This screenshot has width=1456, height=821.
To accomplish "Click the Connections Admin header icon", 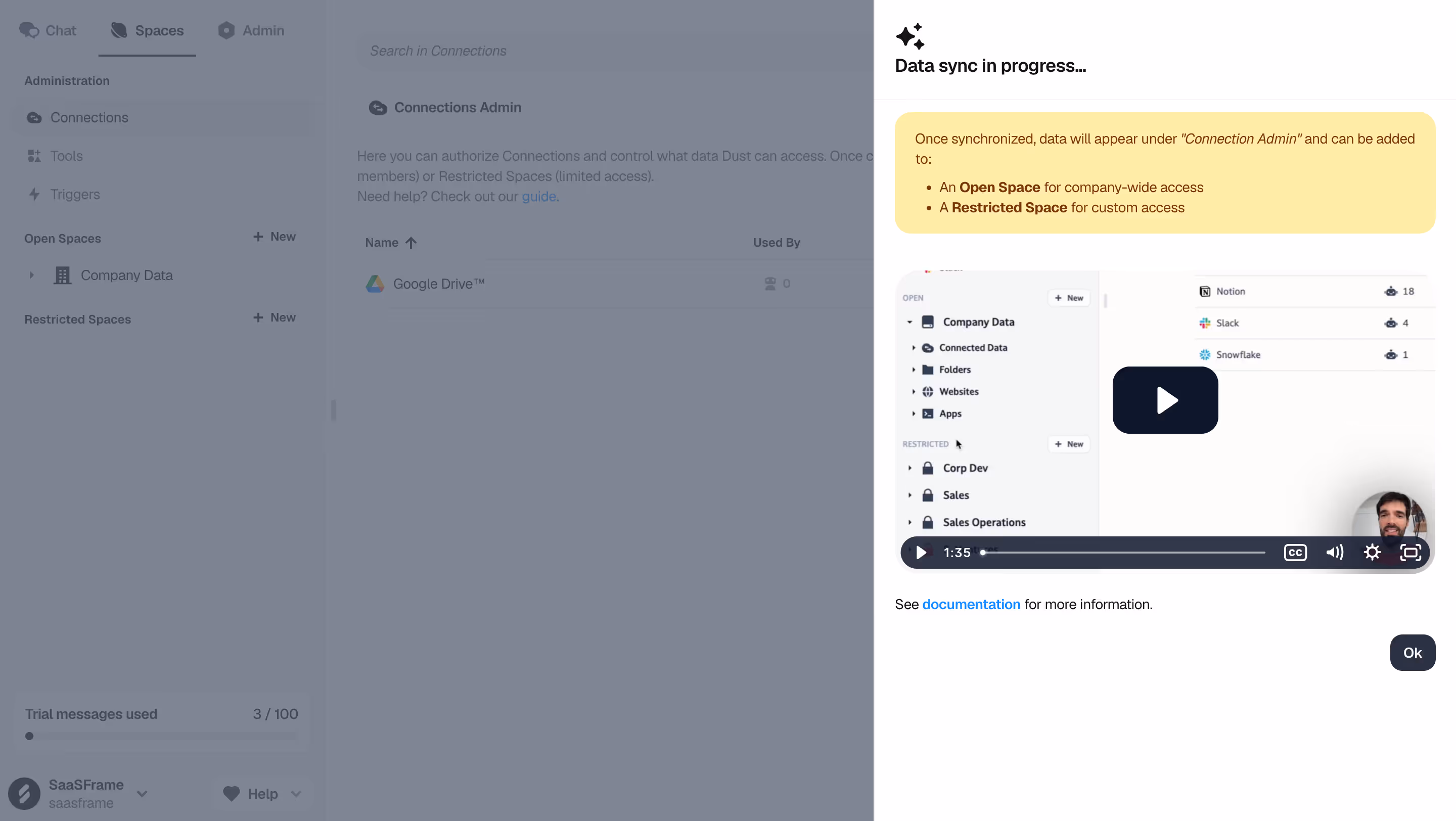I will 378,107.
